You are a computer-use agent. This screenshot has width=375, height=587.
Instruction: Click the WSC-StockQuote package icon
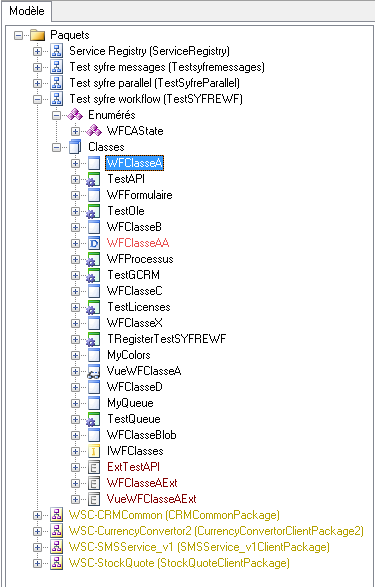click(x=56, y=563)
